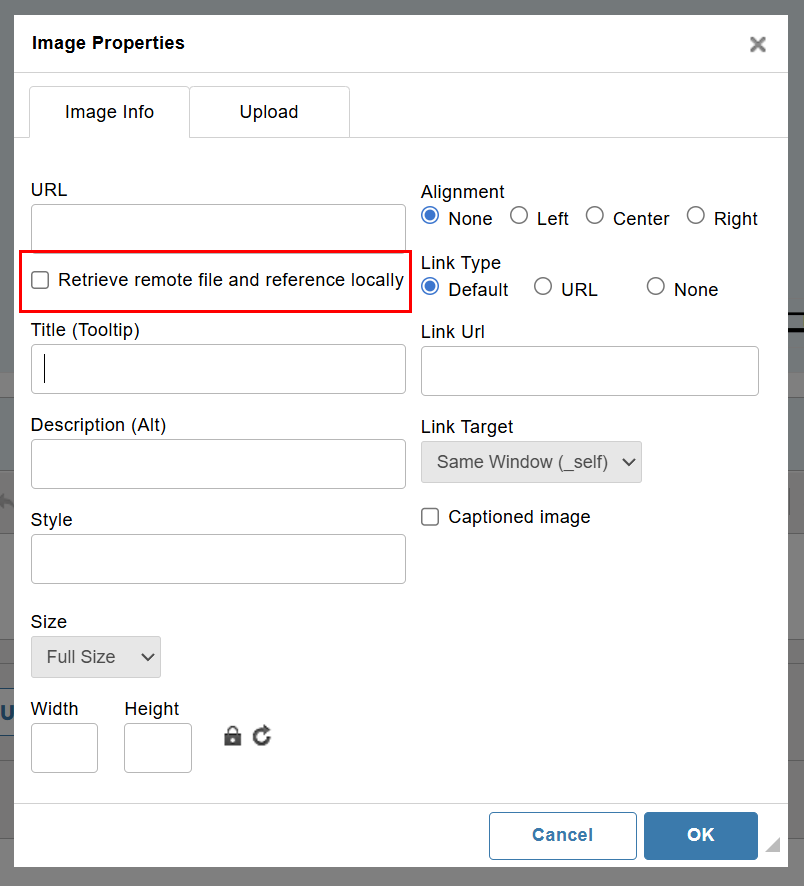This screenshot has height=886, width=804.
Task: Expand the Full Size dropdown
Action: point(96,657)
